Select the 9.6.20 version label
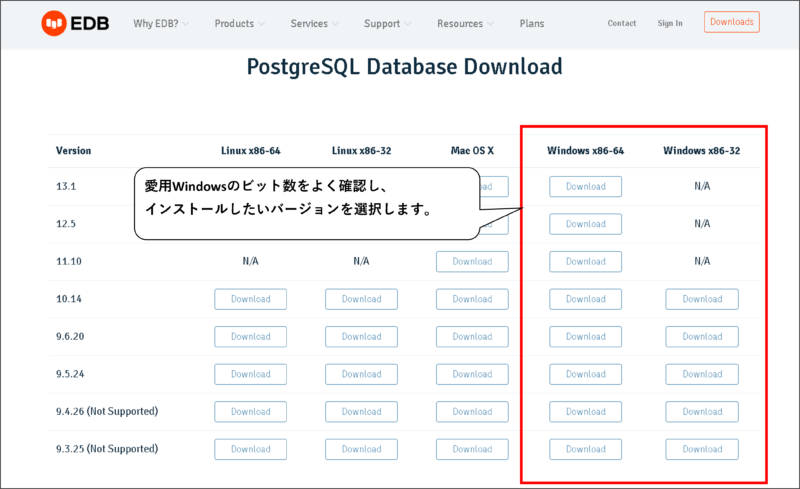 (x=70, y=336)
